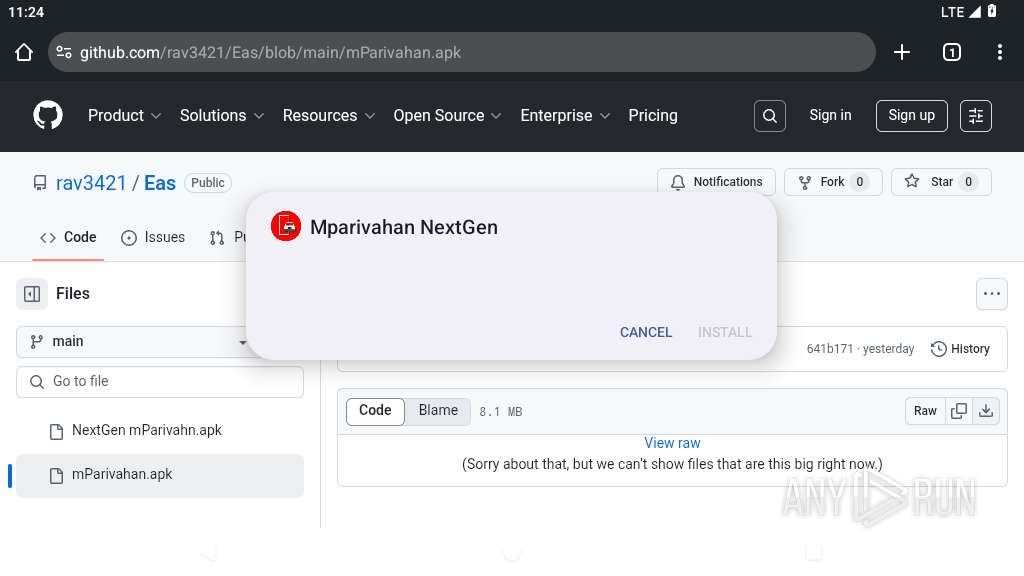Open the 641b171 commit link
This screenshot has width=1024, height=576.
click(829, 349)
